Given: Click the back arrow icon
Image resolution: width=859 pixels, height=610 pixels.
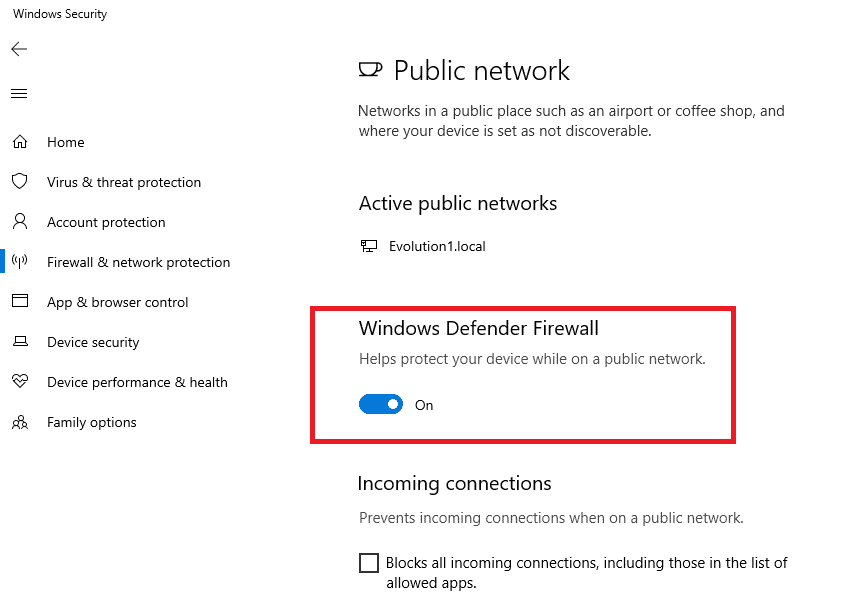Looking at the screenshot, I should [x=19, y=49].
